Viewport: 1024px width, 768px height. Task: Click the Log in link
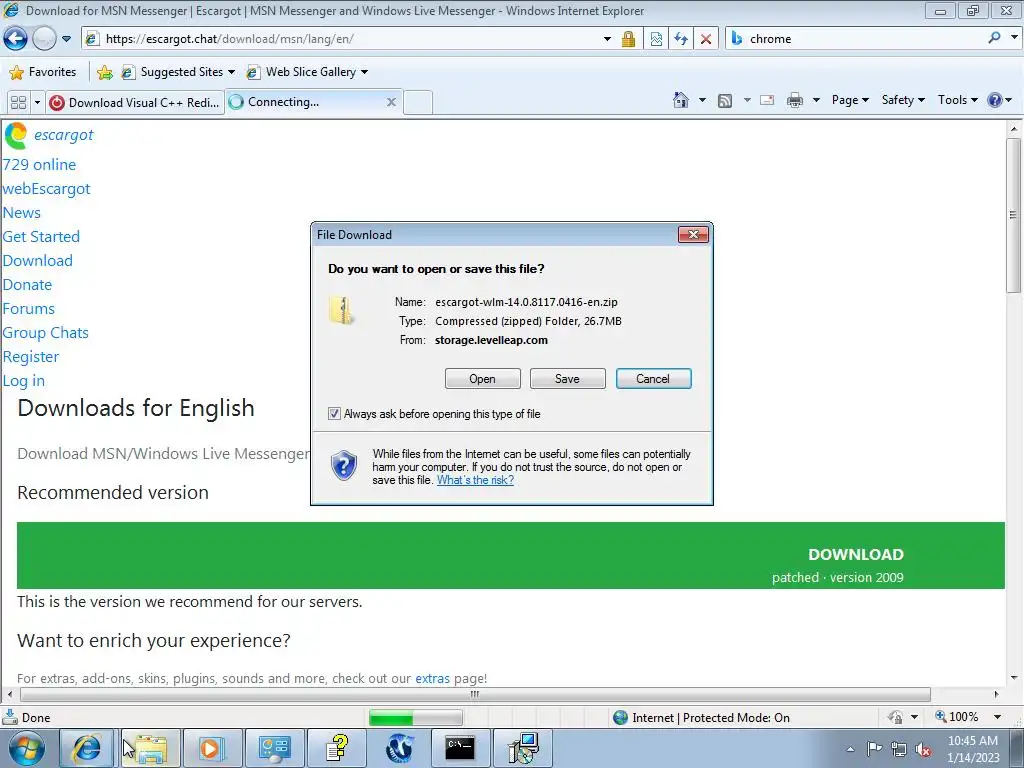pyautogui.click(x=24, y=381)
